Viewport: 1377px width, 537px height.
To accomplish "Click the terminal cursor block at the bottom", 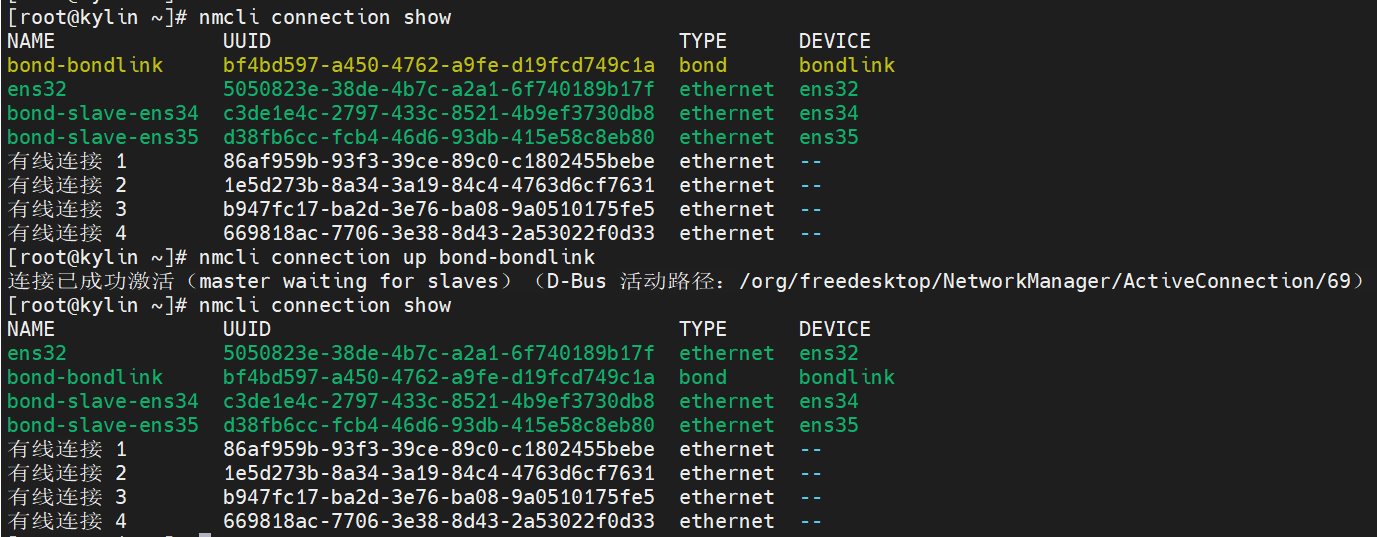I will pyautogui.click(x=204, y=535).
